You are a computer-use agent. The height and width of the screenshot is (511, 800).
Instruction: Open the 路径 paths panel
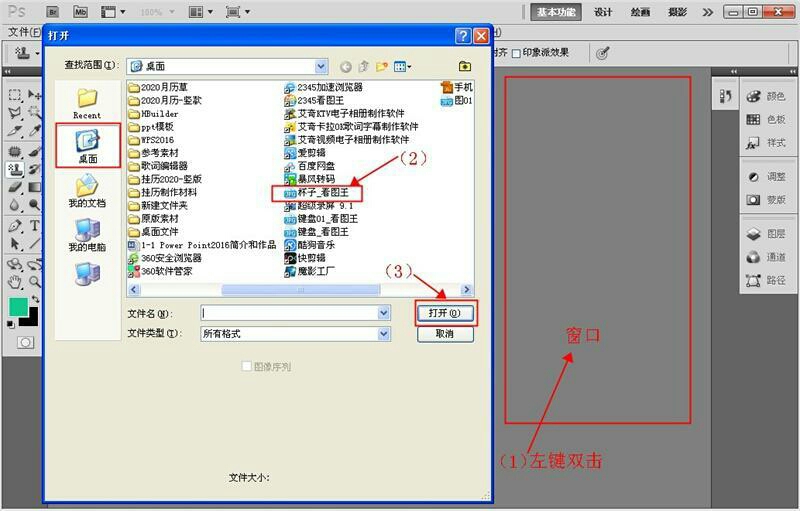766,280
